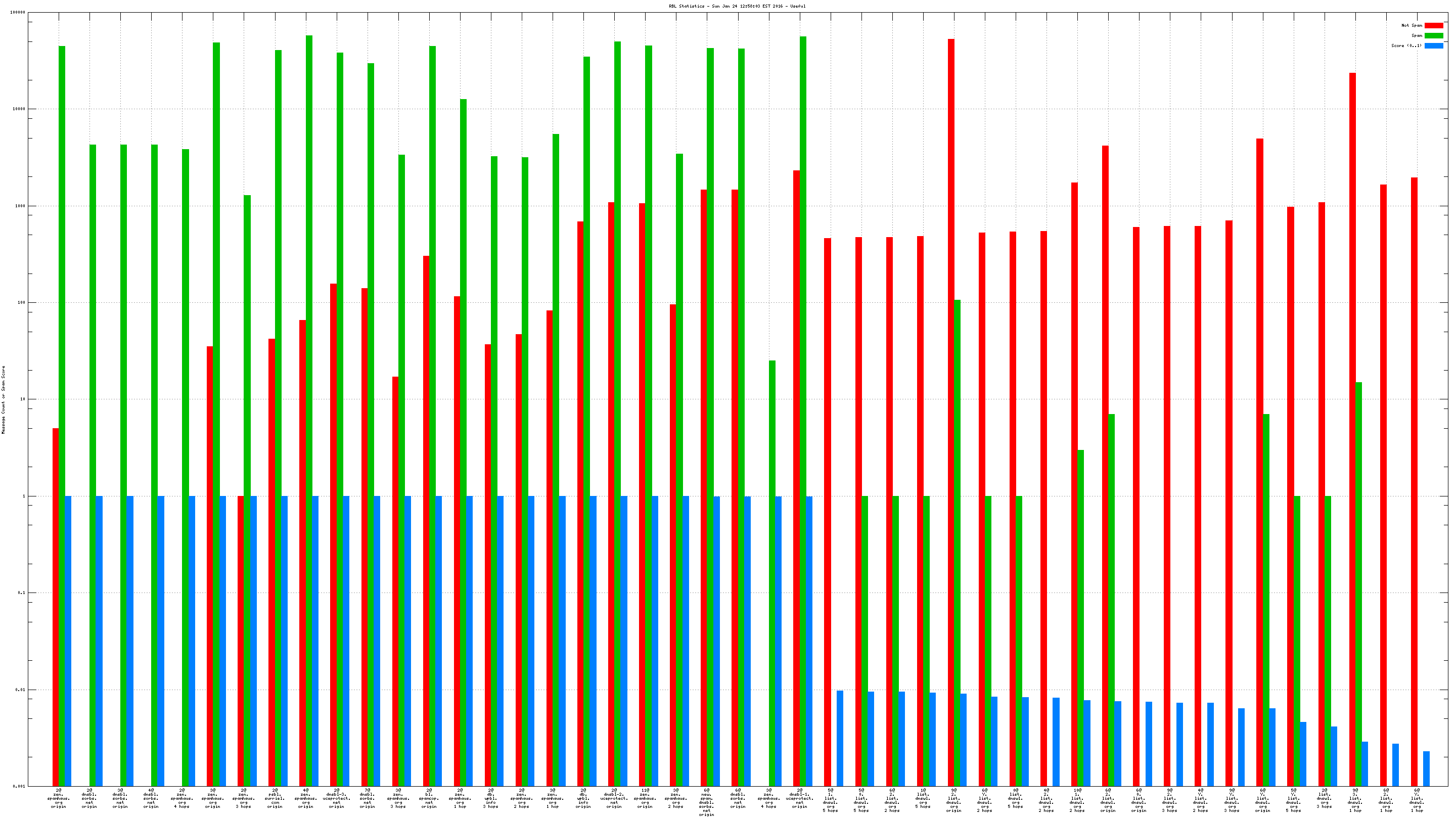
Task: Click the 10000 y-axis tick label
Action: 19,109
